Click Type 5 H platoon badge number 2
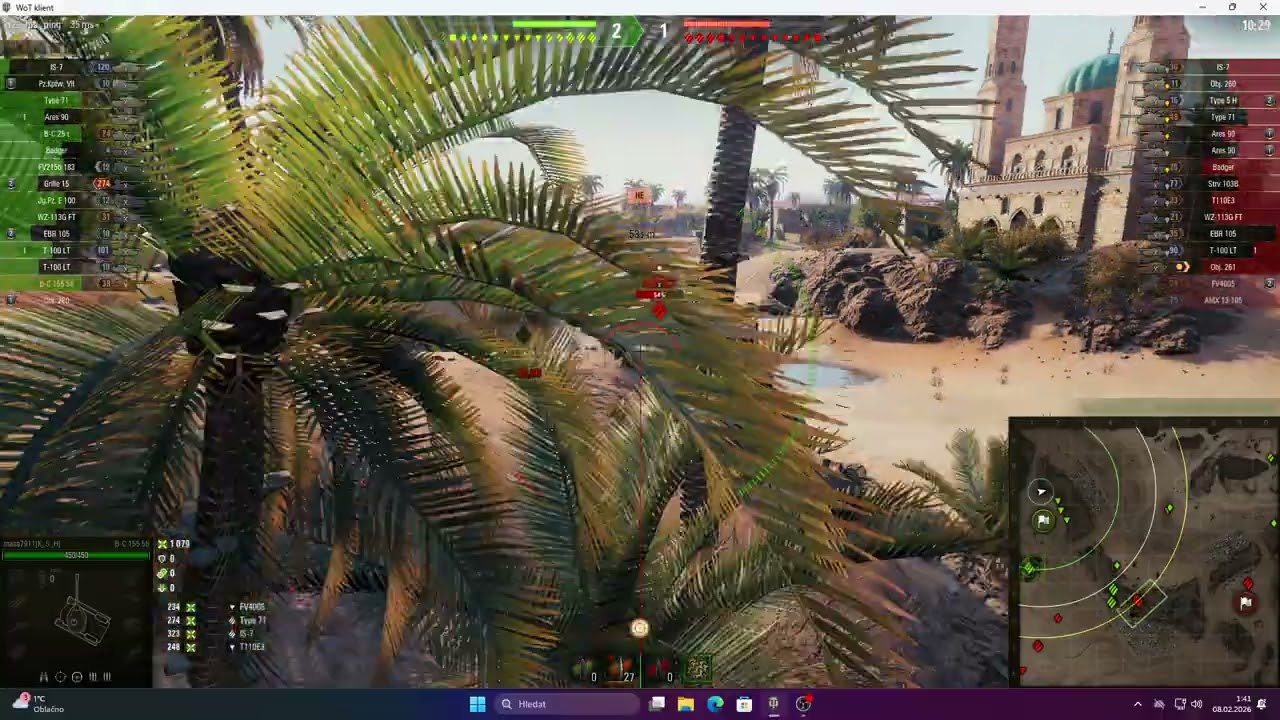 1270,100
